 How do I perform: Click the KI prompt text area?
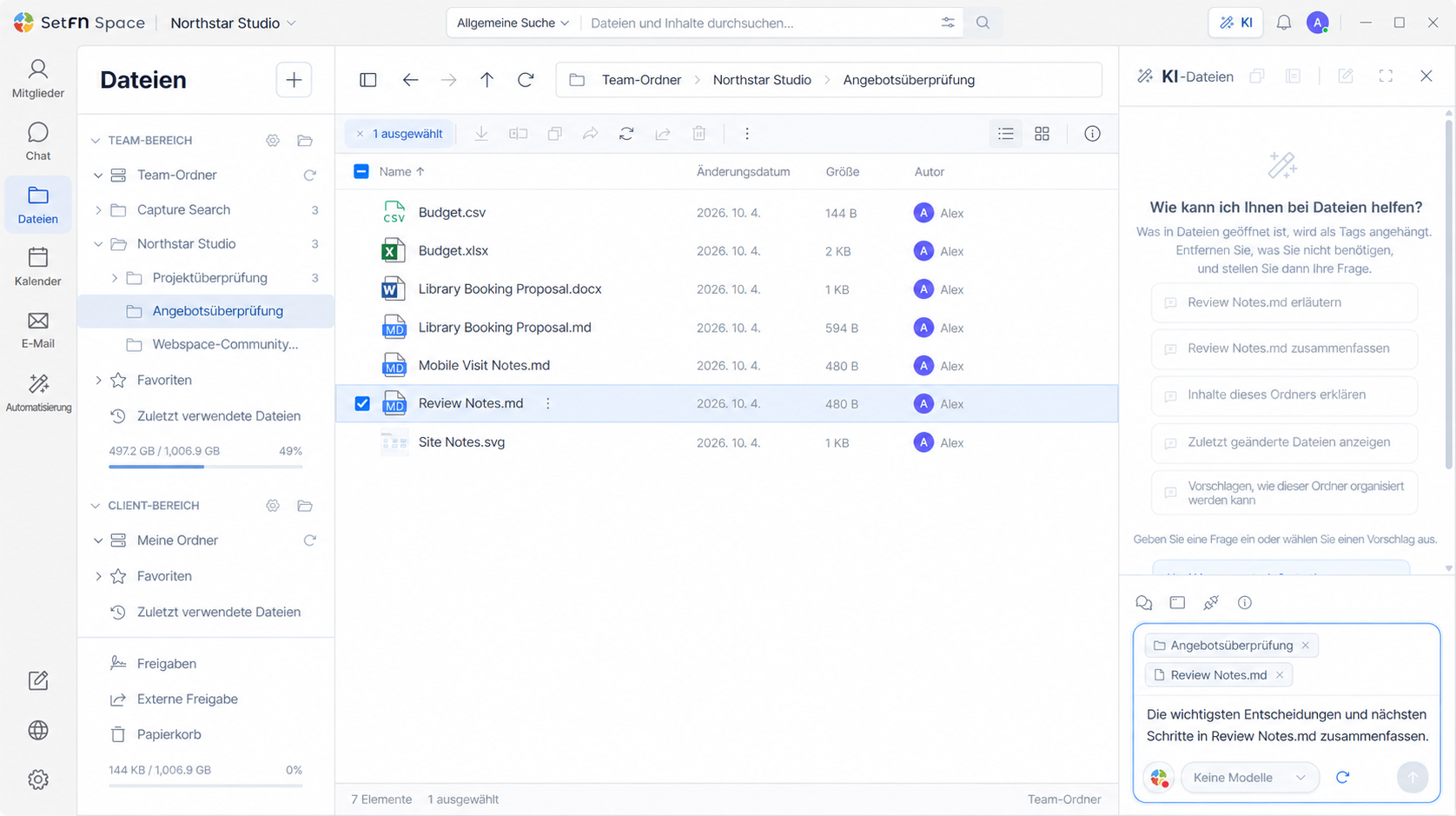1287,725
